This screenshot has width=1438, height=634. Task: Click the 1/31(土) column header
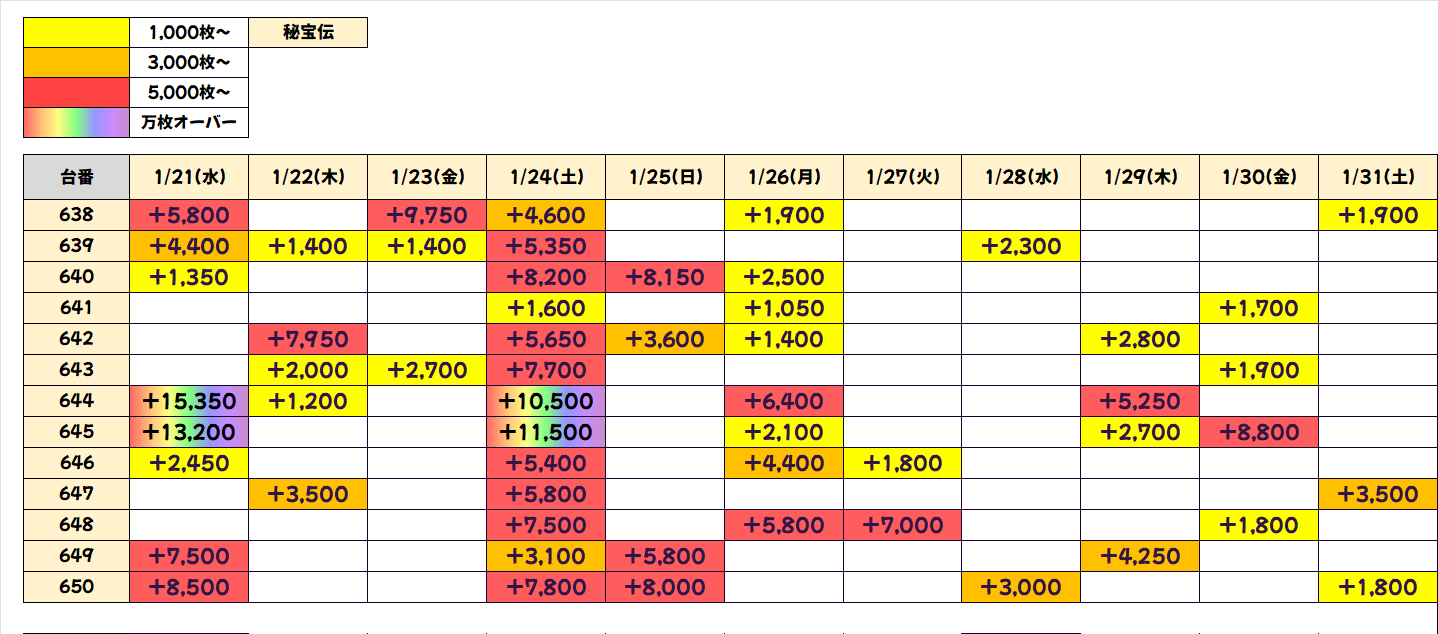pos(1378,177)
